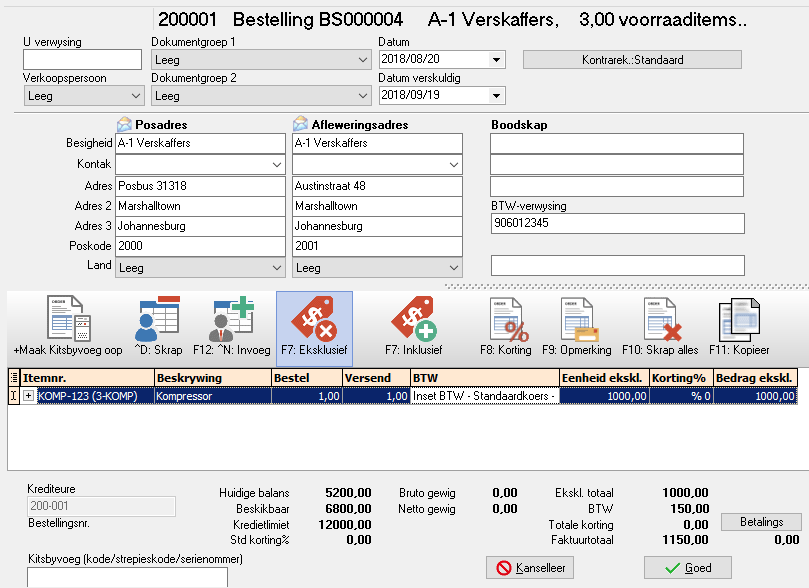Click the envelope icon beside Posadres
This screenshot has width=809, height=588.
click(x=123, y=124)
